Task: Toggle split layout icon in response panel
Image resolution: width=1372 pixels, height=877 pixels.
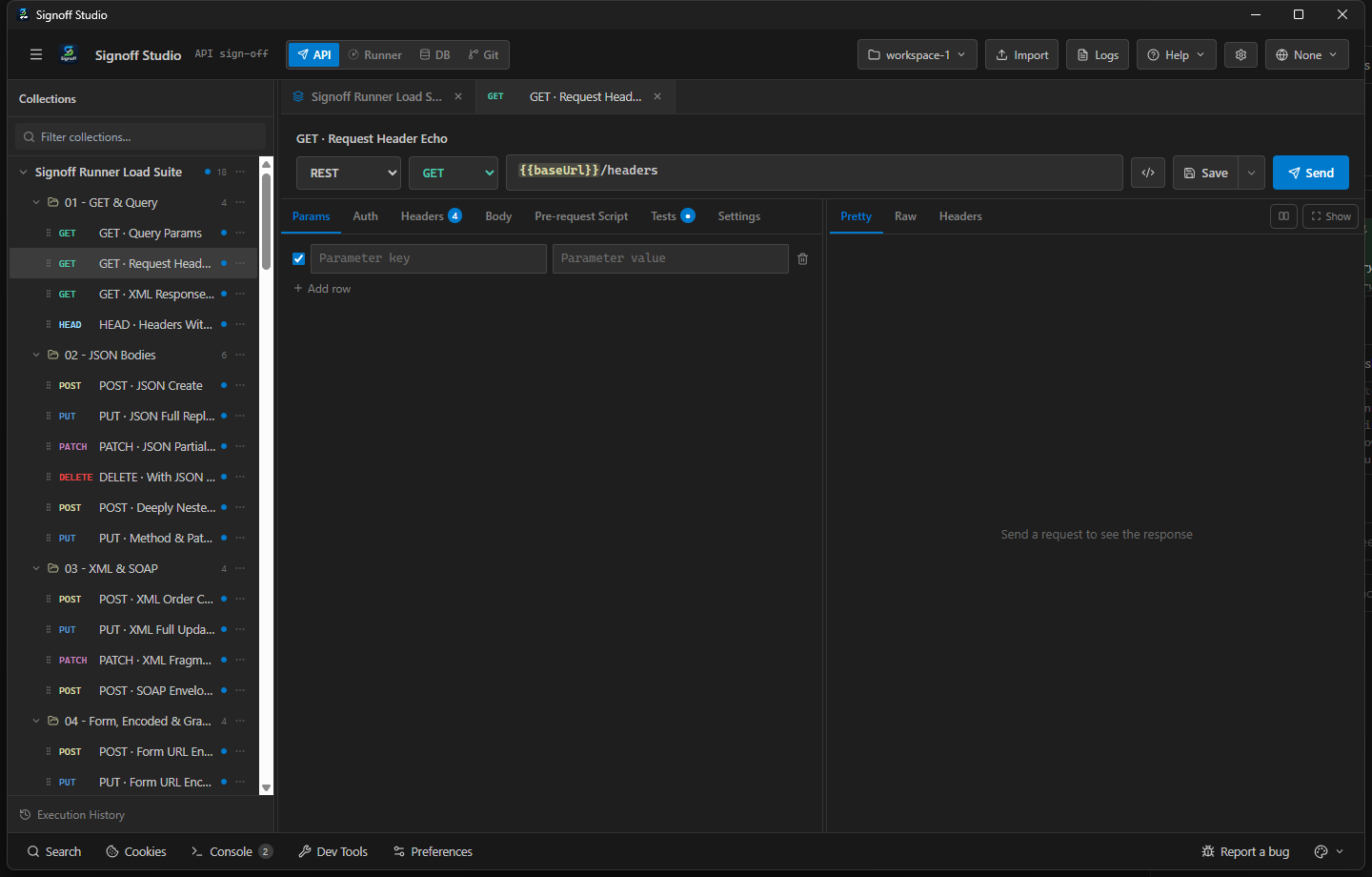Action: tap(1283, 216)
